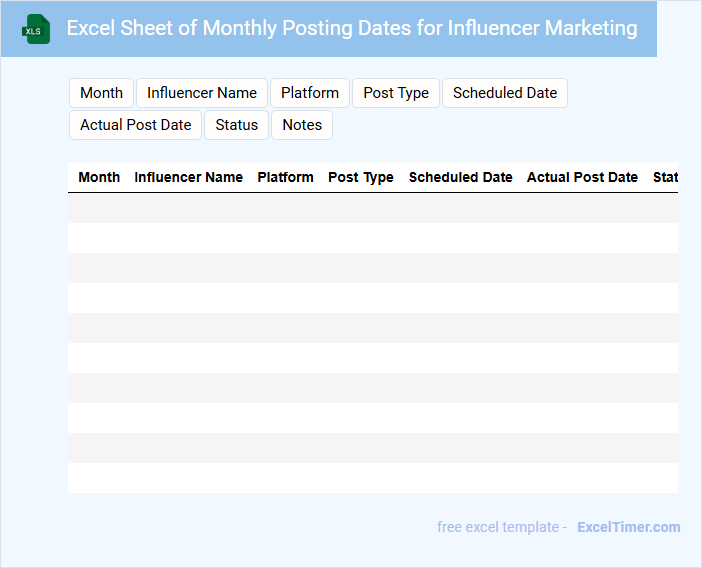Click the Influencer Name column header
Image resolution: width=702 pixels, height=568 pixels.
click(188, 177)
